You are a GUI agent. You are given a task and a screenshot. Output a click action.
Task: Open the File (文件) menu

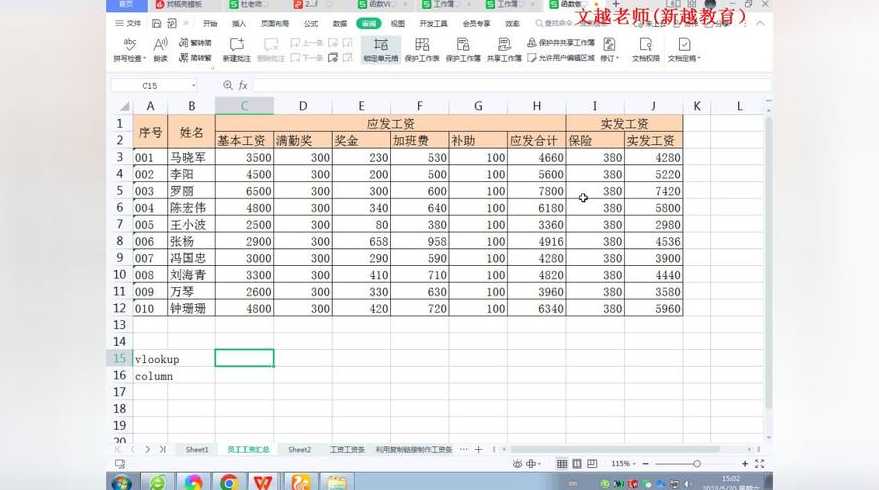click(128, 23)
